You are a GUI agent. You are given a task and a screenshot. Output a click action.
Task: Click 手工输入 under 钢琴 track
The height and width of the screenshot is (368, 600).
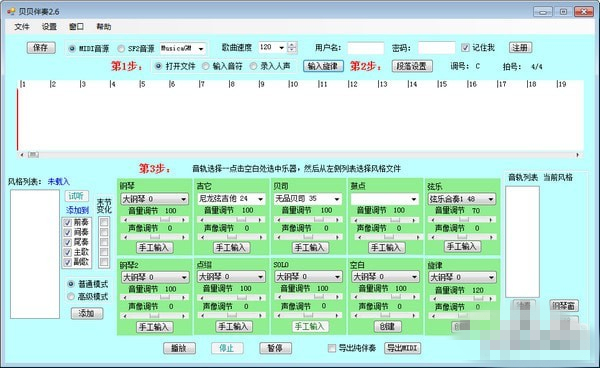tap(155, 248)
